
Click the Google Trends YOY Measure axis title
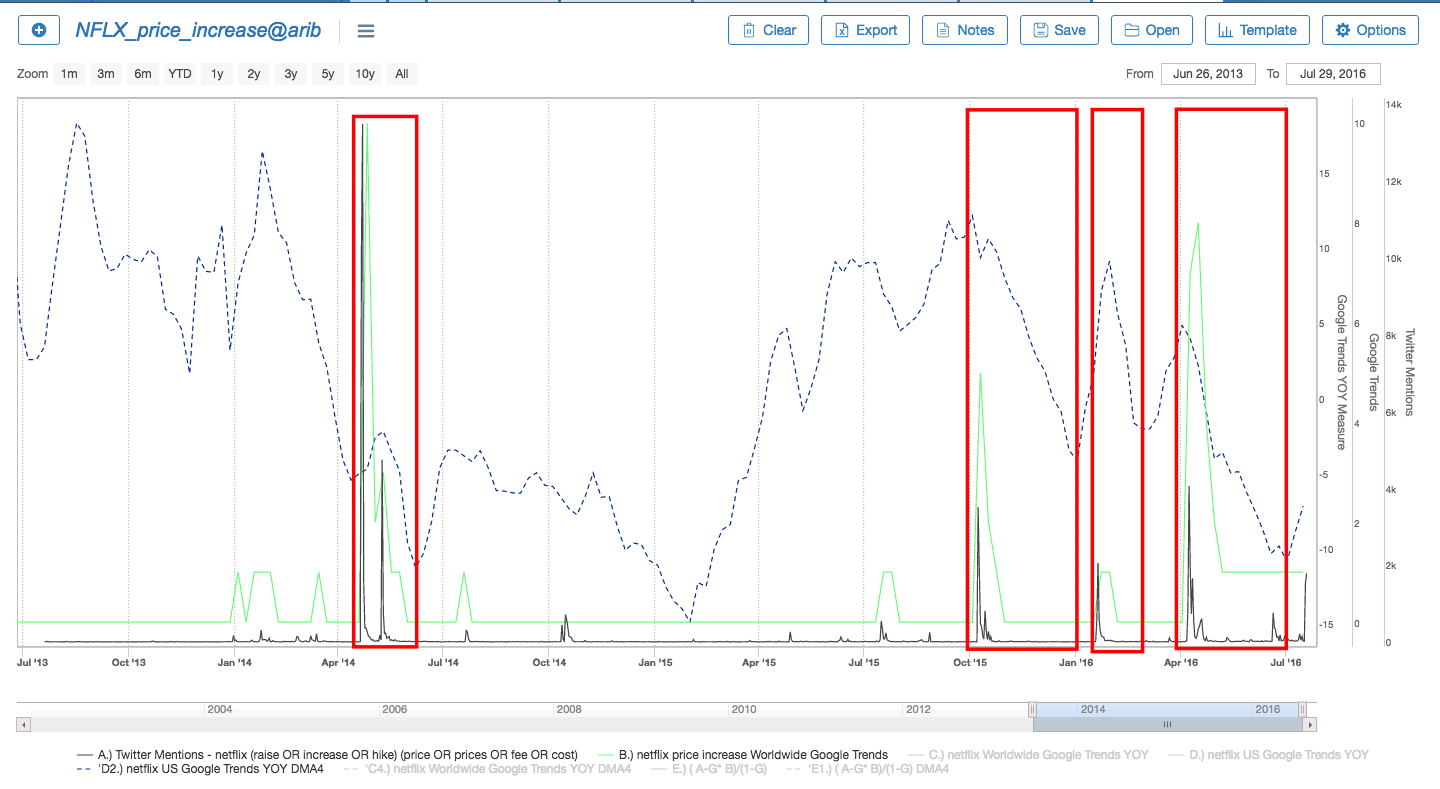[1342, 372]
